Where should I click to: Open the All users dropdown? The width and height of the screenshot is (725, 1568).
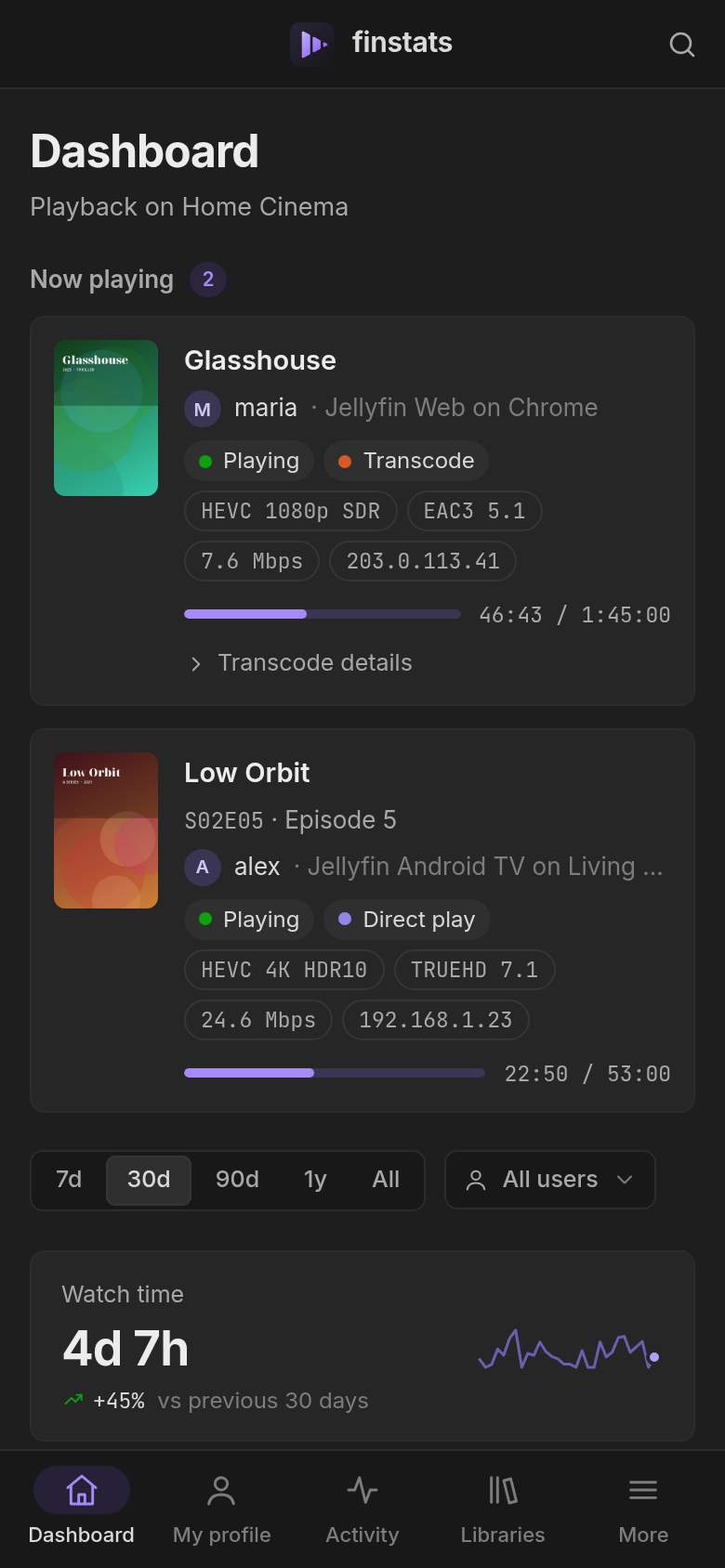[x=550, y=1180]
